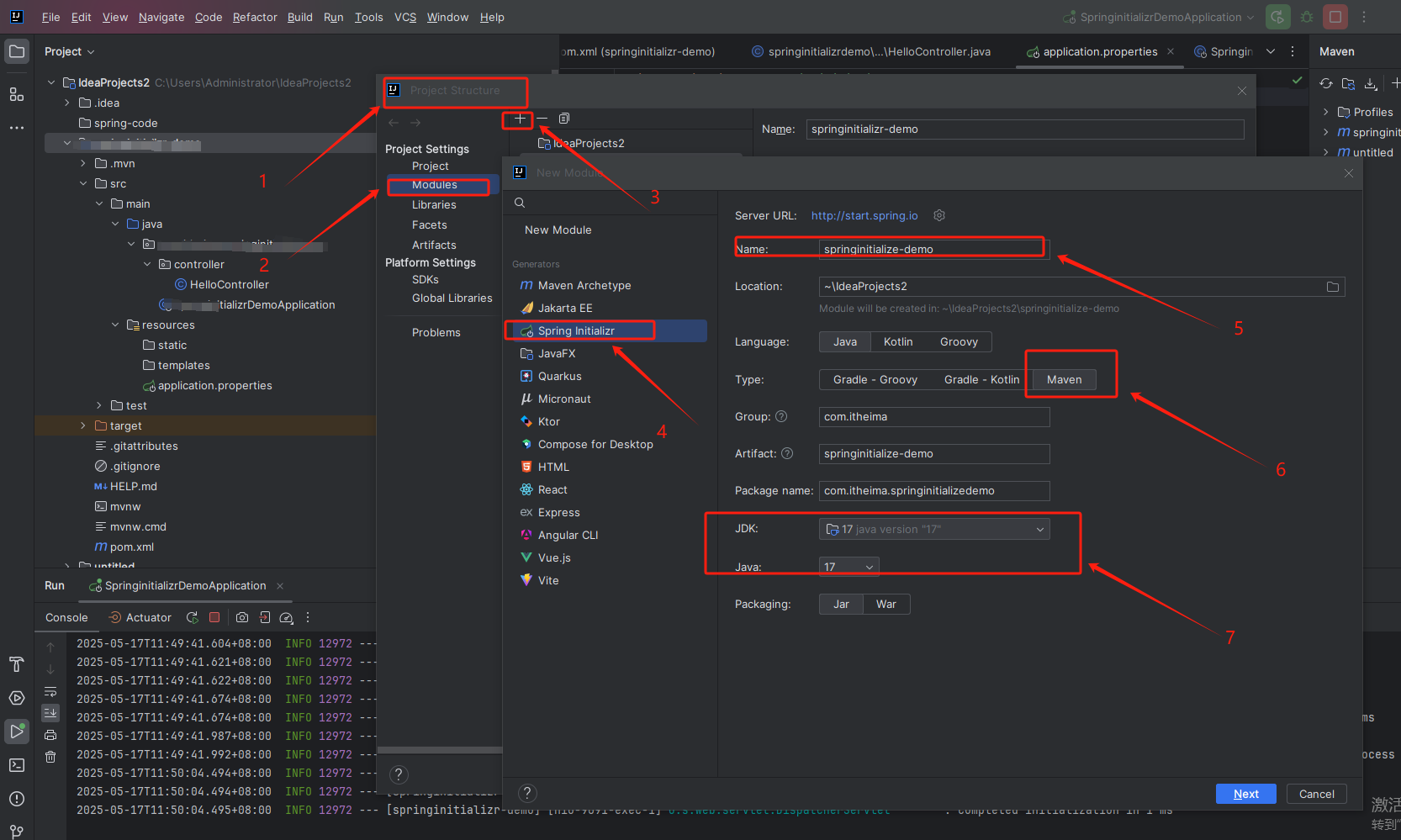Open the Structure tool window icon

[17, 94]
